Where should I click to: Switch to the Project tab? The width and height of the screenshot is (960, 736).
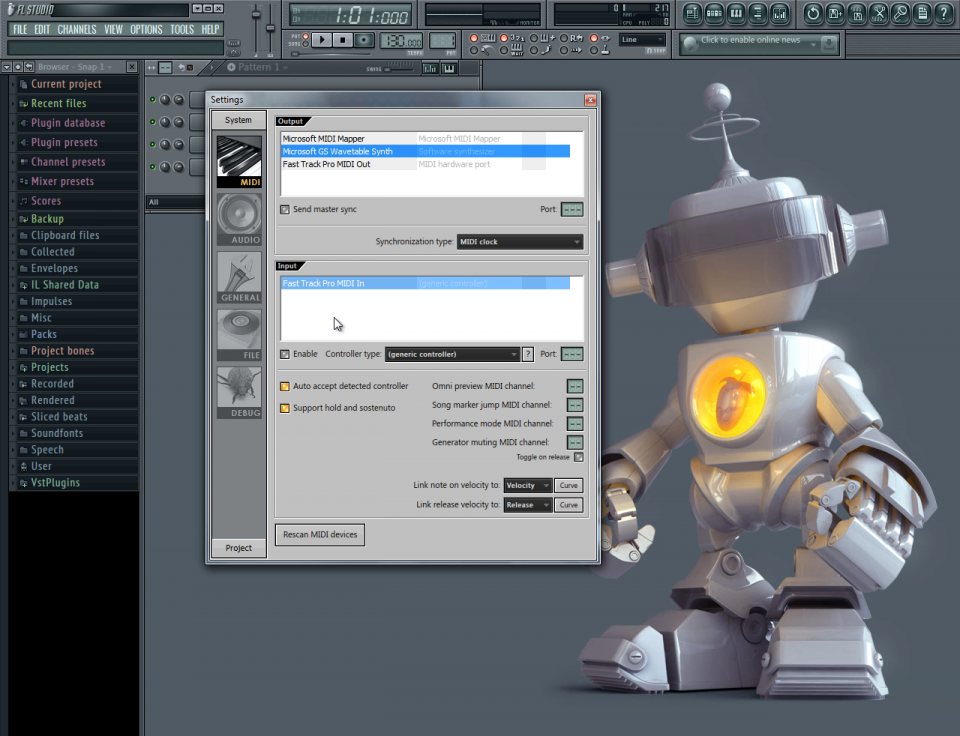click(x=239, y=548)
